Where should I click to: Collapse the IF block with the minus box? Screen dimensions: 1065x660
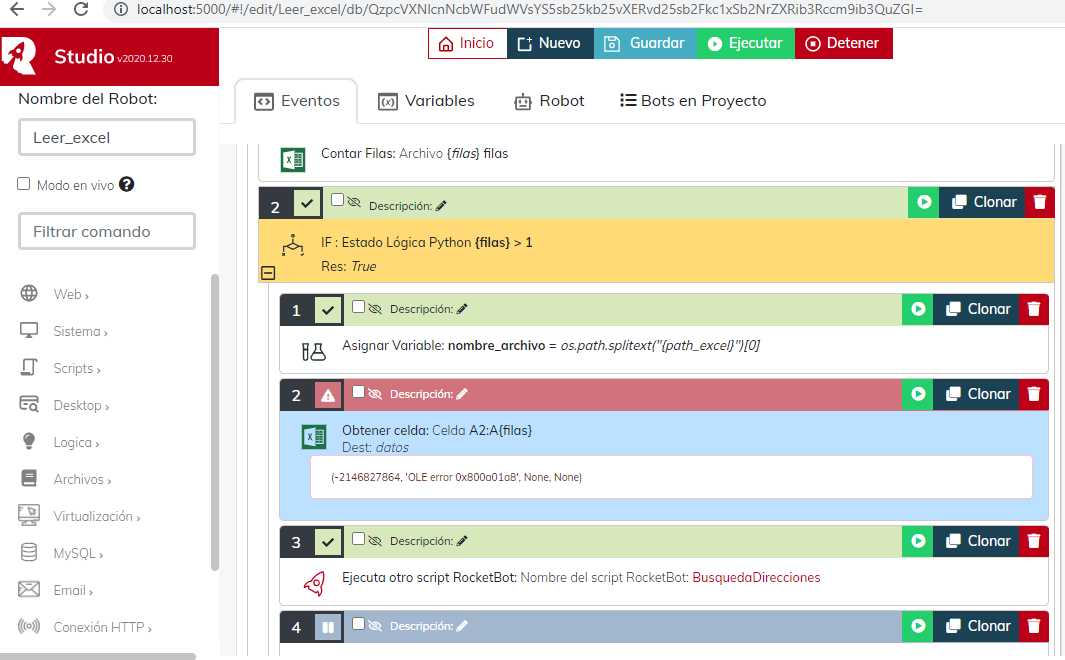point(268,272)
